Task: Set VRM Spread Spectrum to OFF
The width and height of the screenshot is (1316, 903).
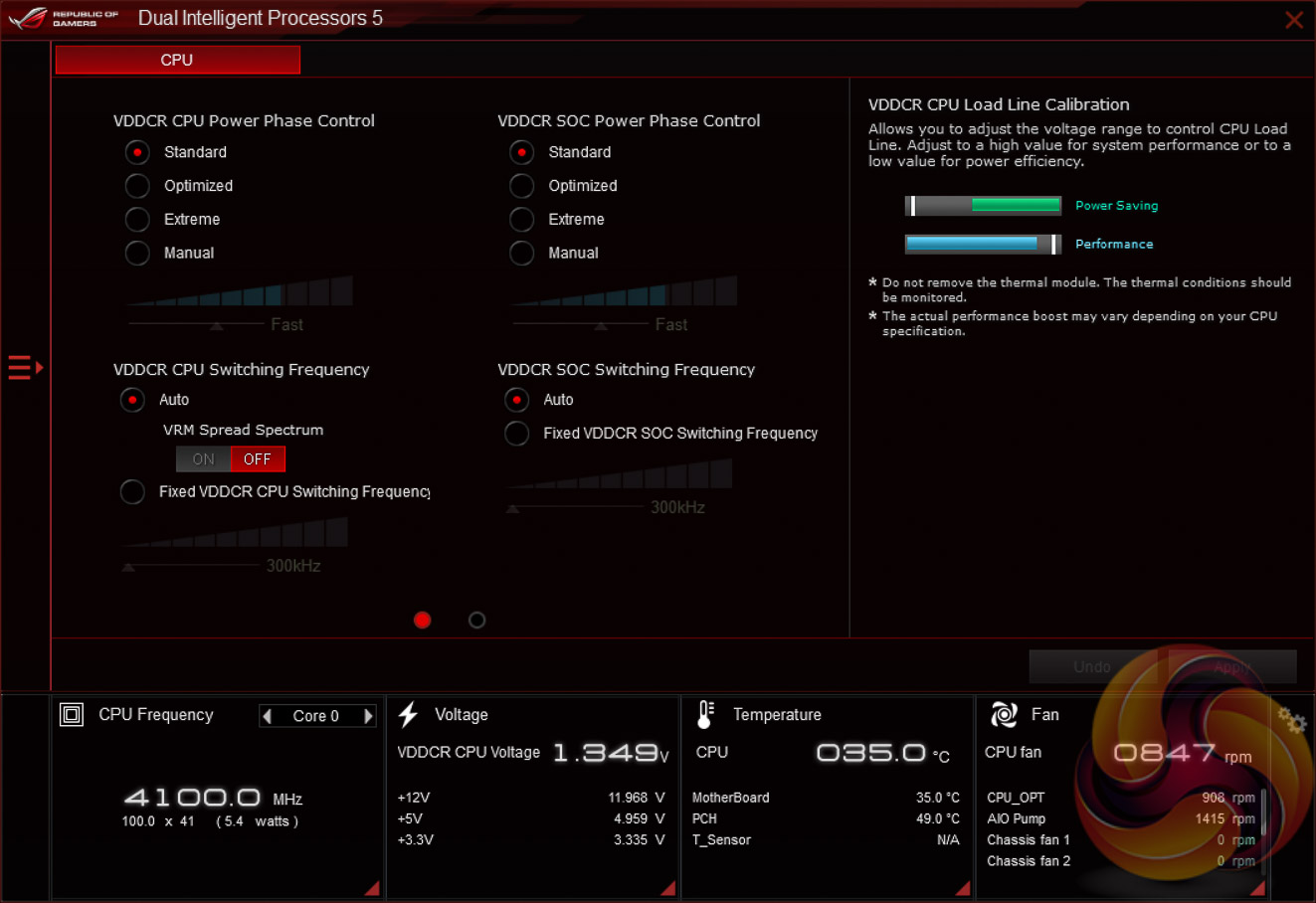Action: 258,459
